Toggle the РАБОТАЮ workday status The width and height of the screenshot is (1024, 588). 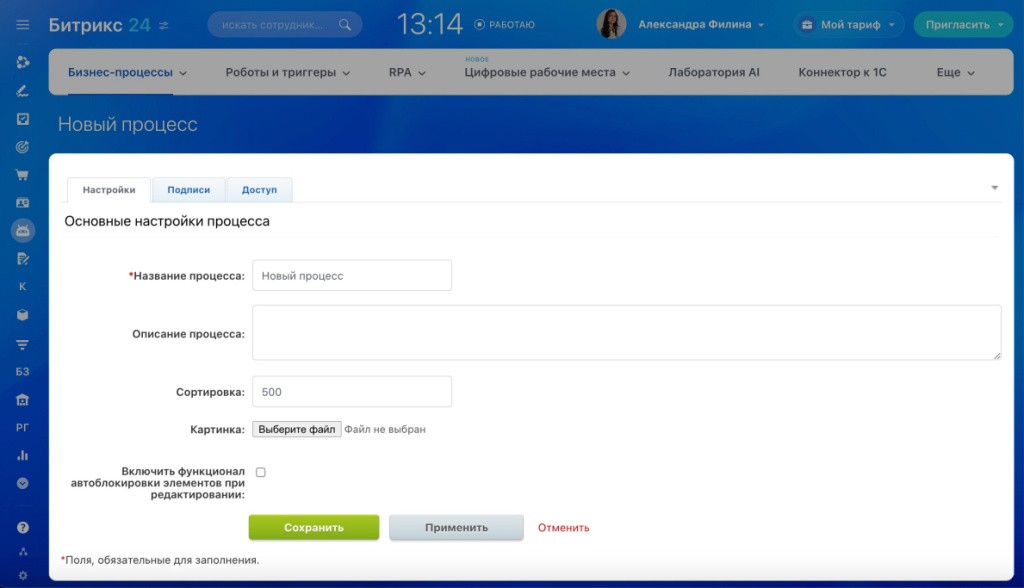pyautogui.click(x=504, y=25)
